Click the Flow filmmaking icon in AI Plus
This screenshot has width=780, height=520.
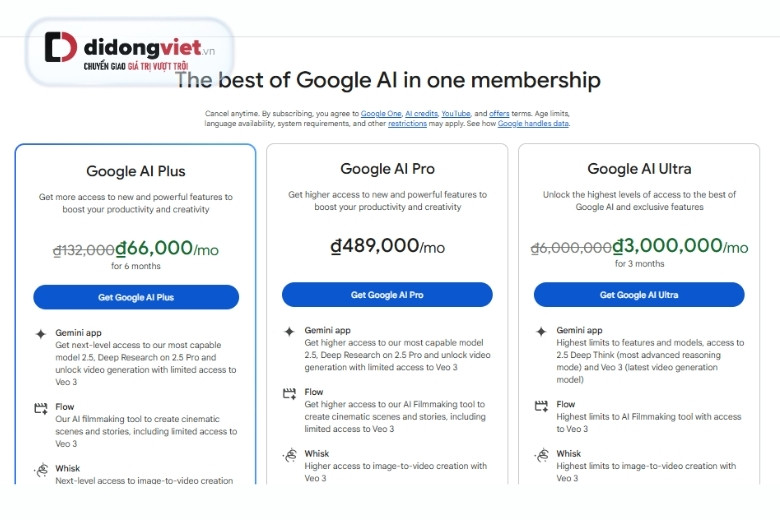tap(41, 408)
